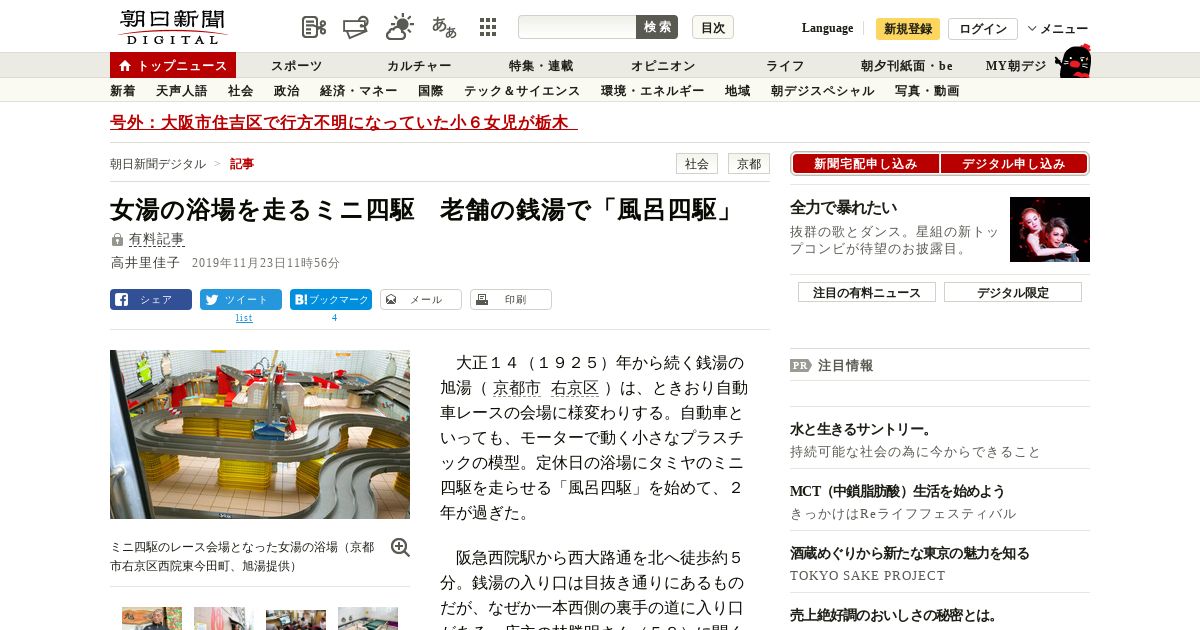Open the 右京区 keyword link
The width and height of the screenshot is (1200, 630).
[574, 388]
